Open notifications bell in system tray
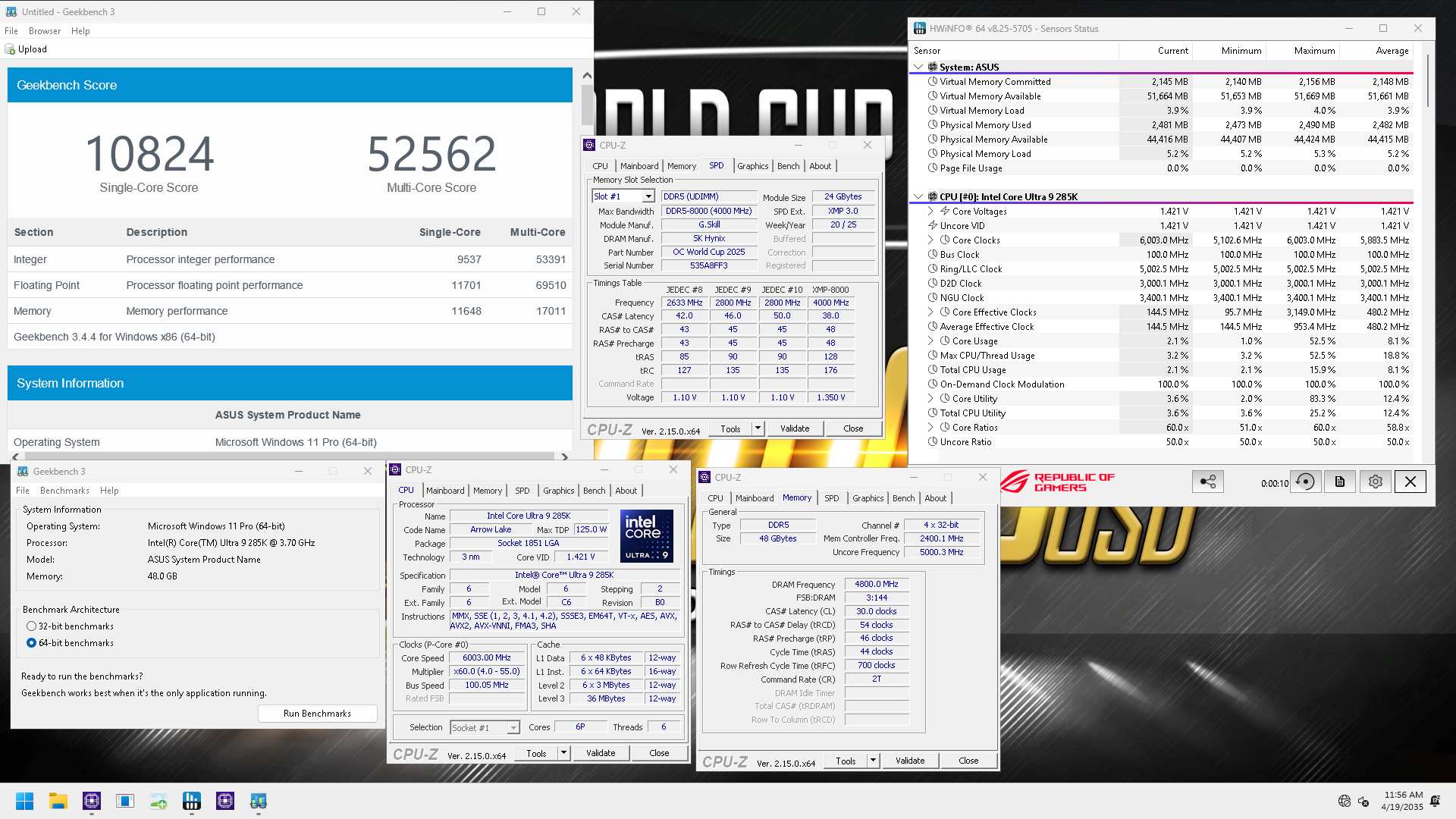The image size is (1456, 819). click(1435, 801)
